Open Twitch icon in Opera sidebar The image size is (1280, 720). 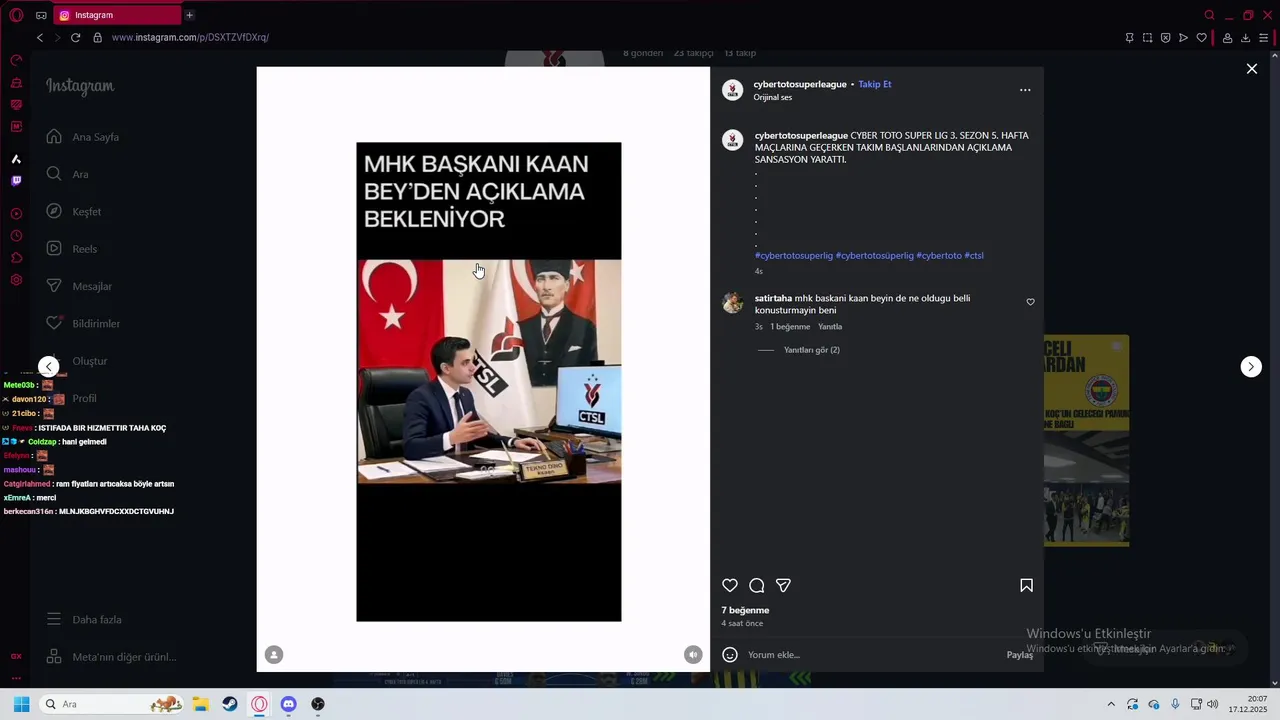(16, 181)
